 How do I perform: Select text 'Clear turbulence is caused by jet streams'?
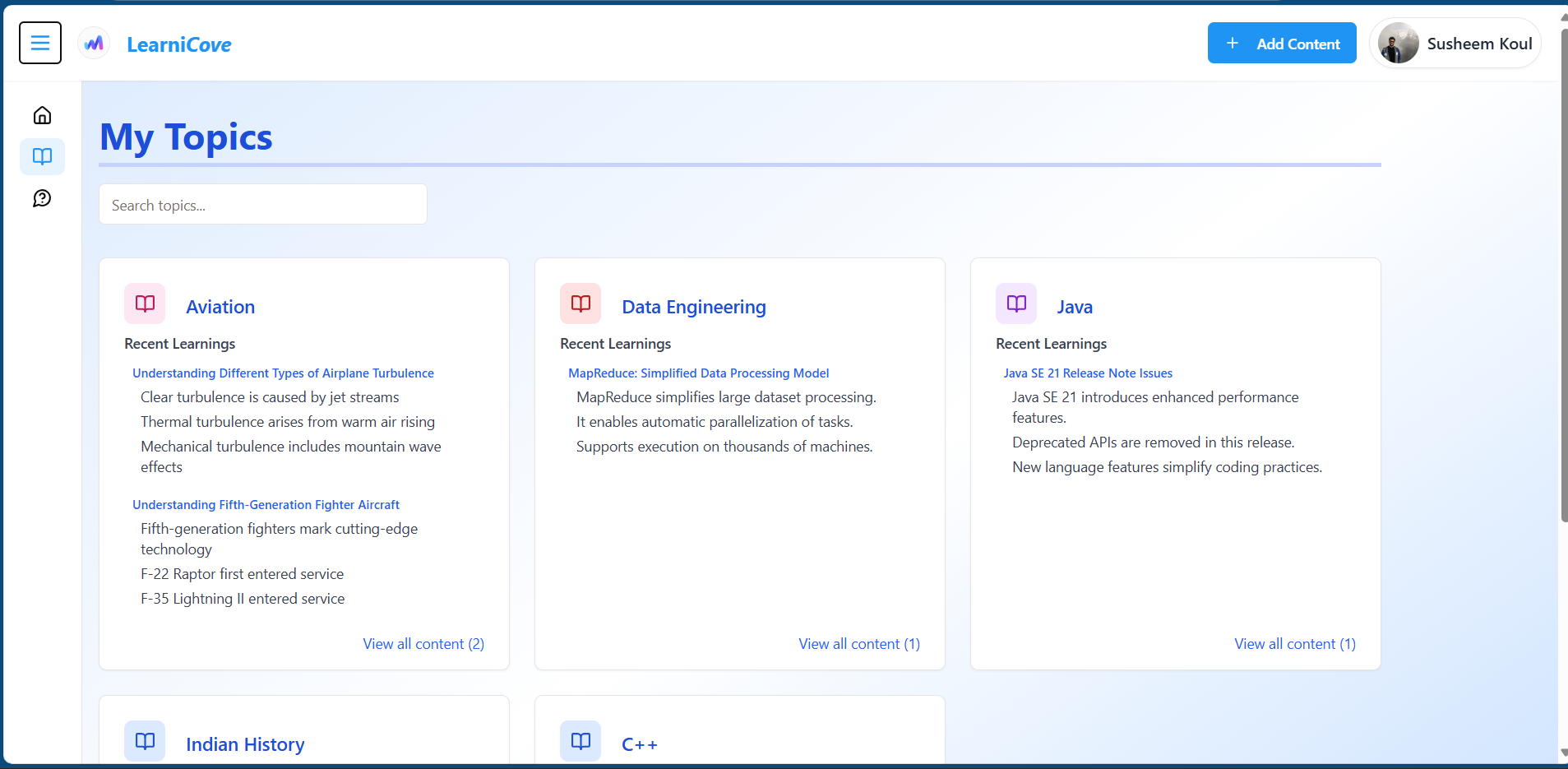(270, 397)
